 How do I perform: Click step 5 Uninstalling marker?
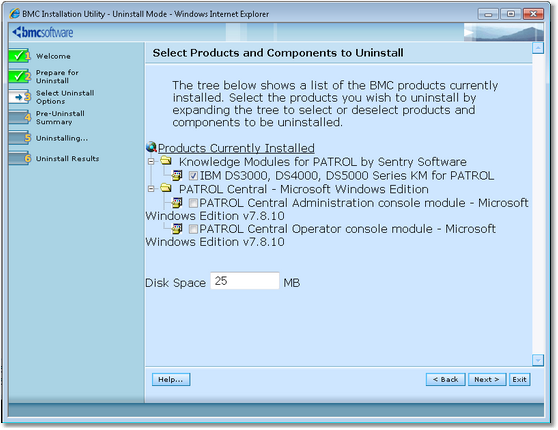tap(19, 138)
